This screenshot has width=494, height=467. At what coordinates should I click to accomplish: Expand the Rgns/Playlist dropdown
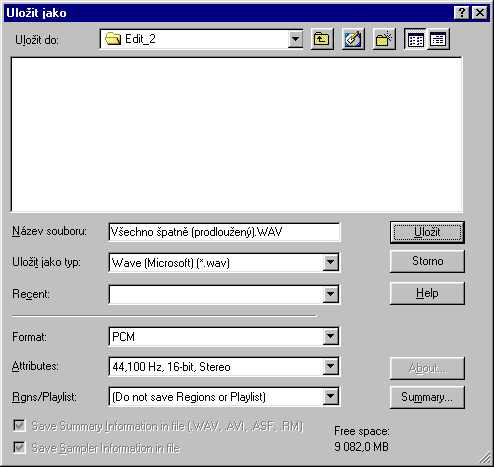tap(330, 396)
